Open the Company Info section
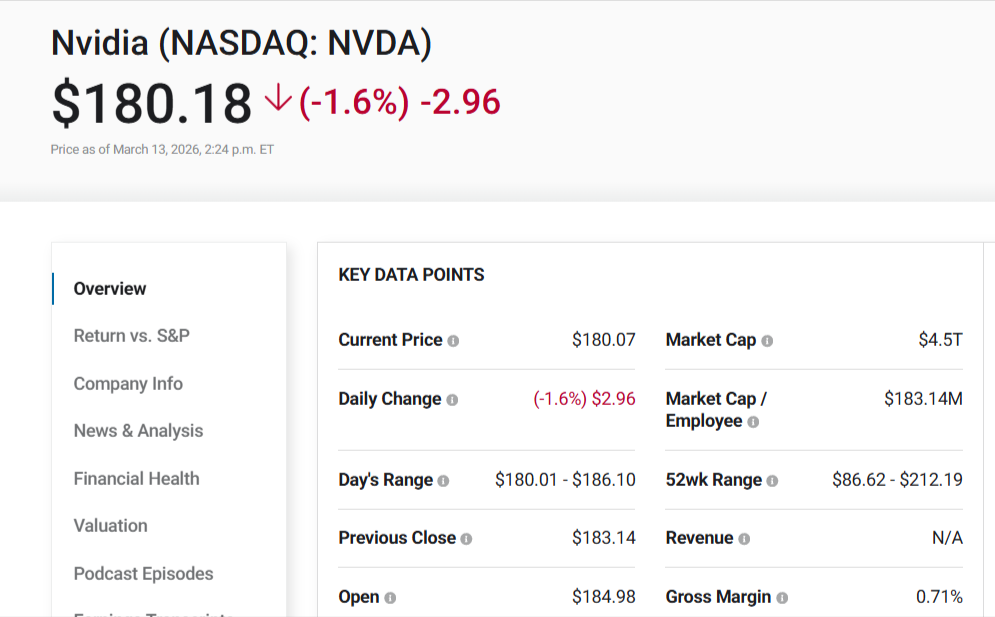 pos(128,384)
